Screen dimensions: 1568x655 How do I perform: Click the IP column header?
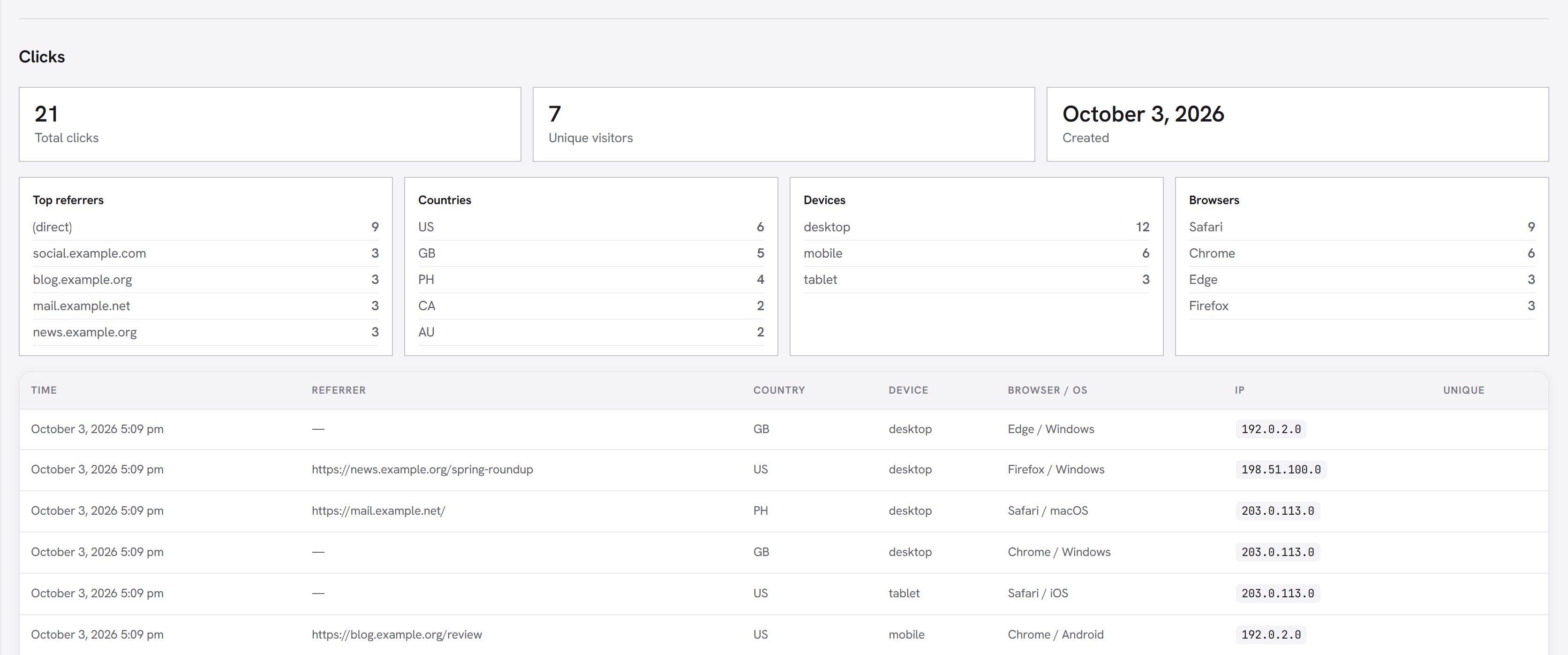click(x=1239, y=390)
